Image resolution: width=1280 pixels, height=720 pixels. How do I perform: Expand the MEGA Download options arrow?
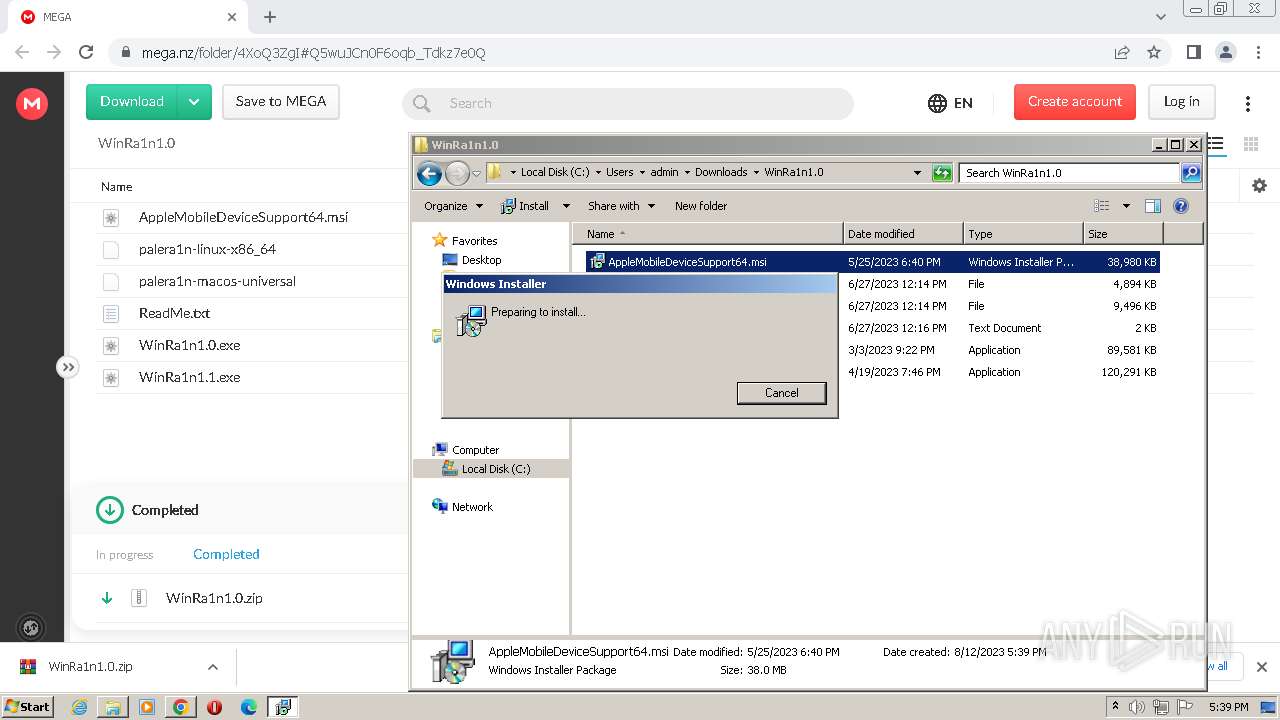click(x=194, y=102)
